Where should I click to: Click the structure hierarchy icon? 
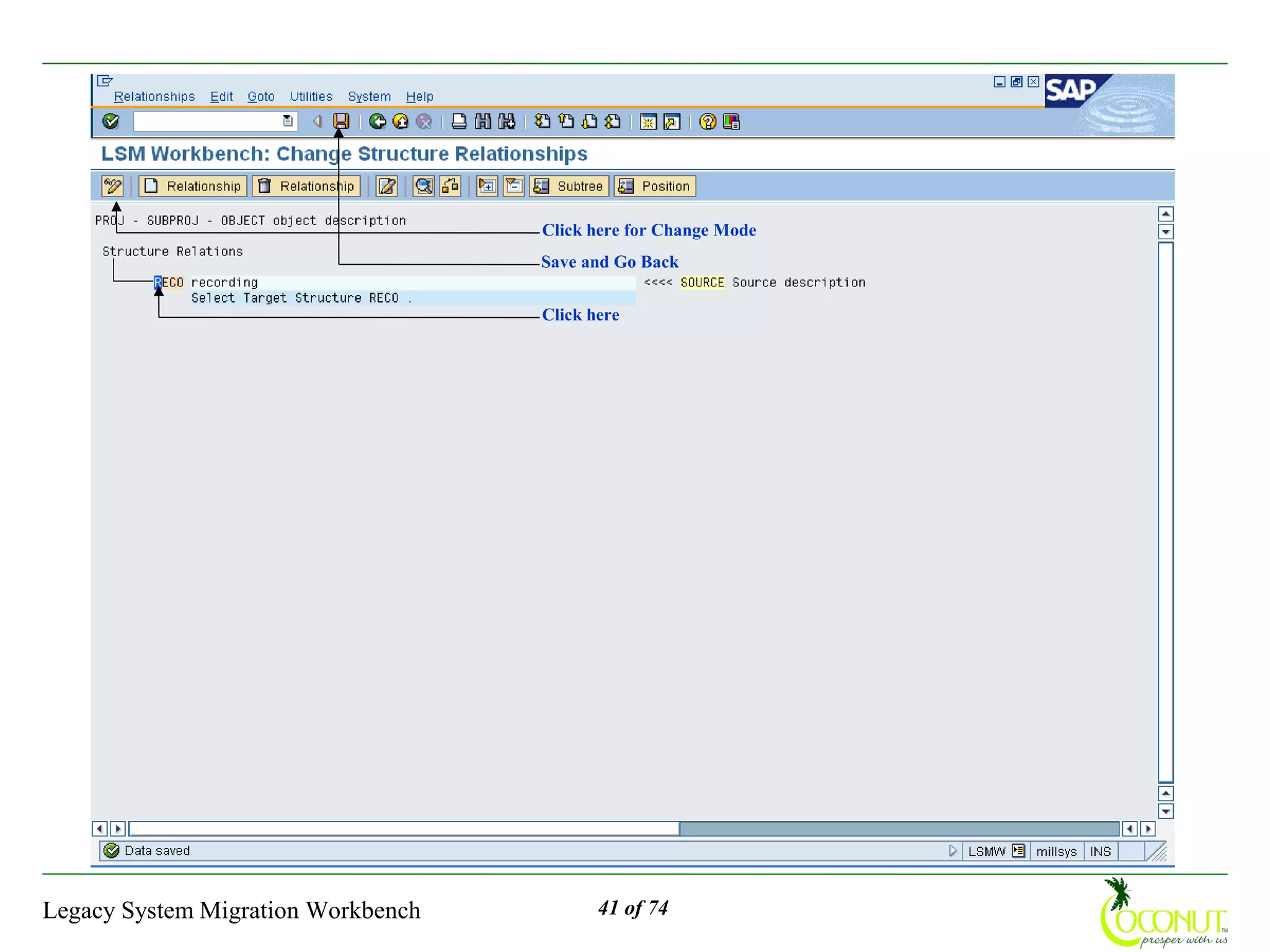[x=451, y=186]
